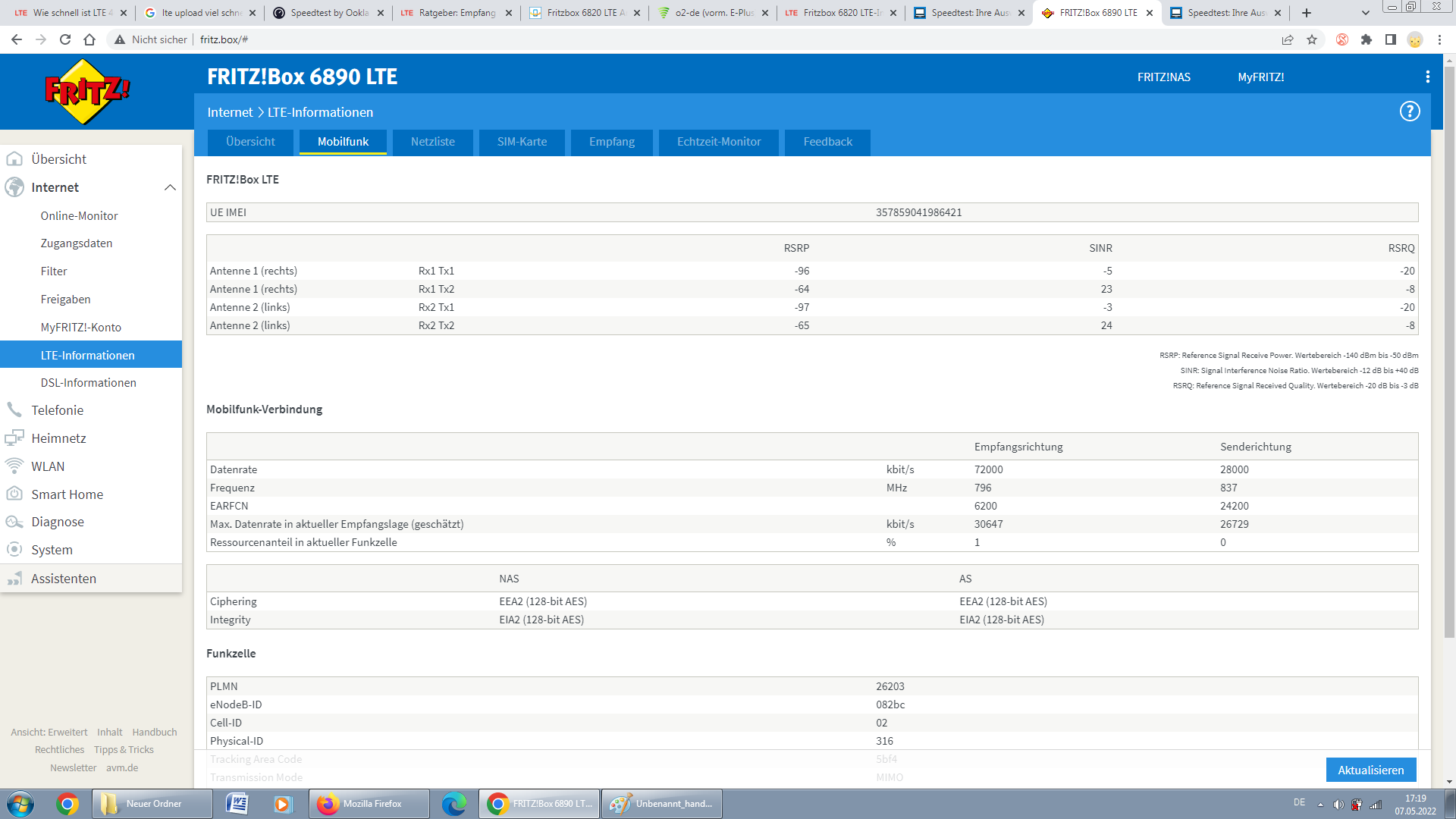Switch to the Empfang tab
This screenshot has height=819, width=1456.
coord(612,142)
